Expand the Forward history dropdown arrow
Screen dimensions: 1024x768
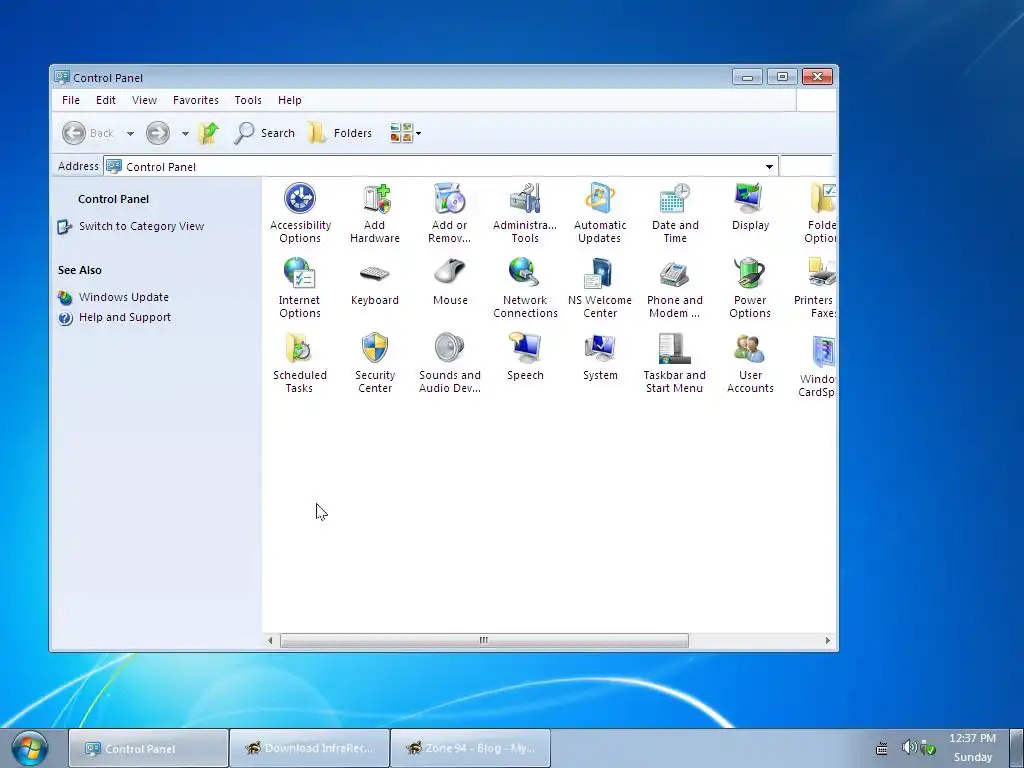[185, 133]
